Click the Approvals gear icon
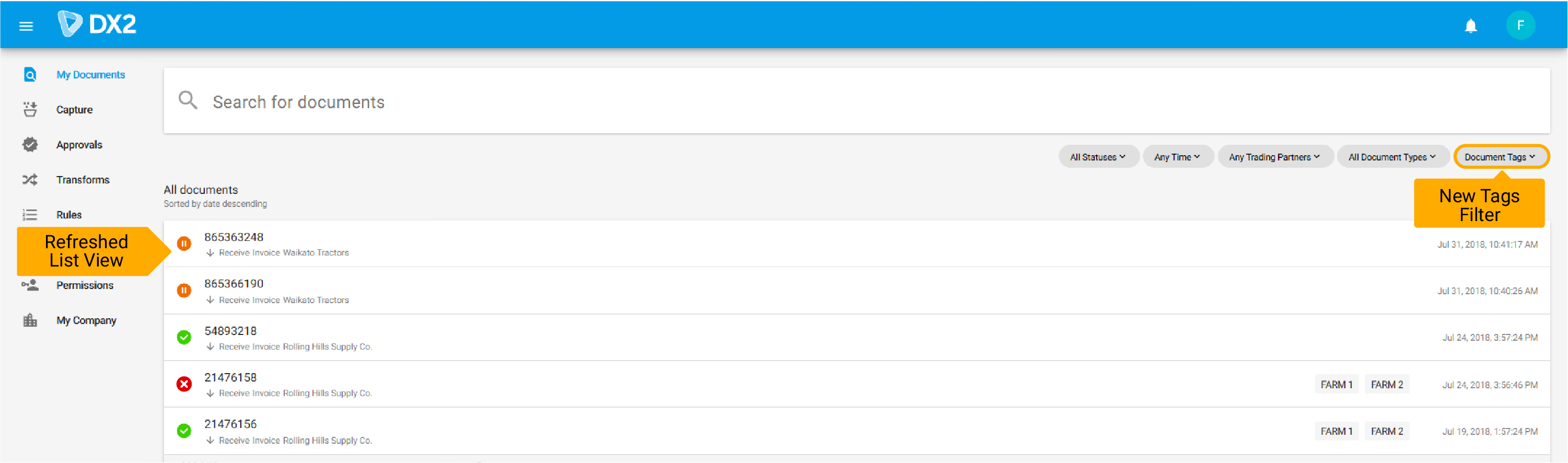Screen dimensions: 1568x463 coord(29,144)
